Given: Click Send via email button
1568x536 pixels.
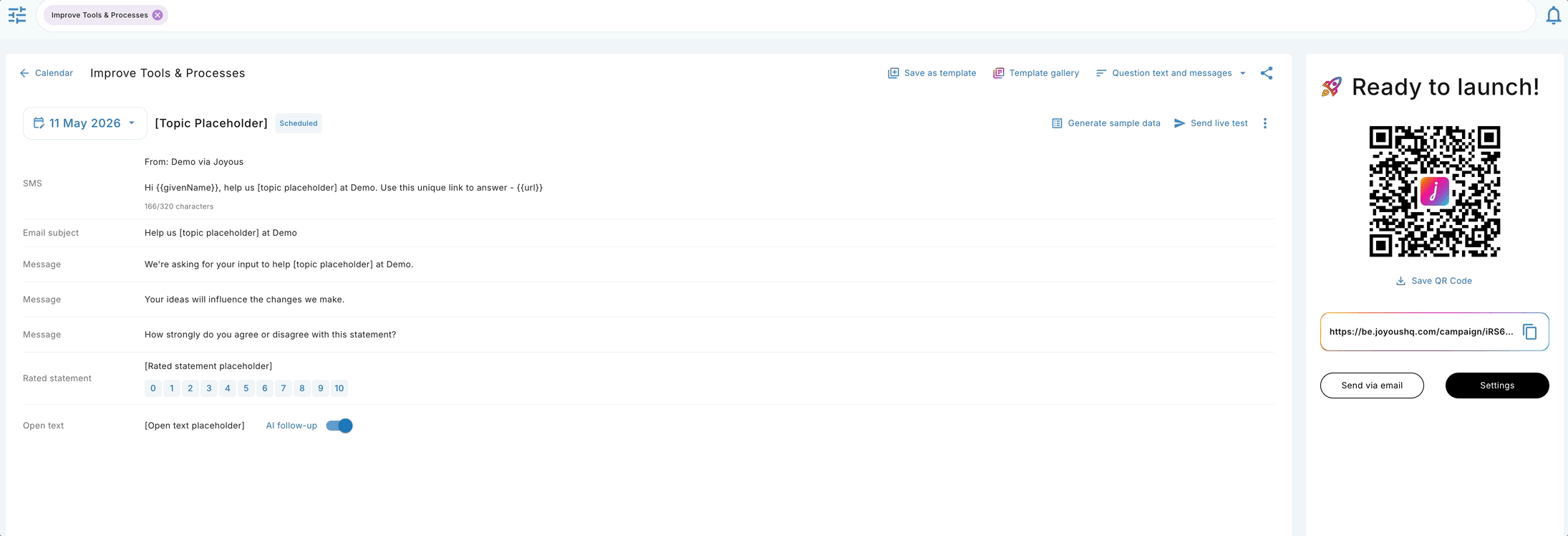Looking at the screenshot, I should tap(1372, 386).
